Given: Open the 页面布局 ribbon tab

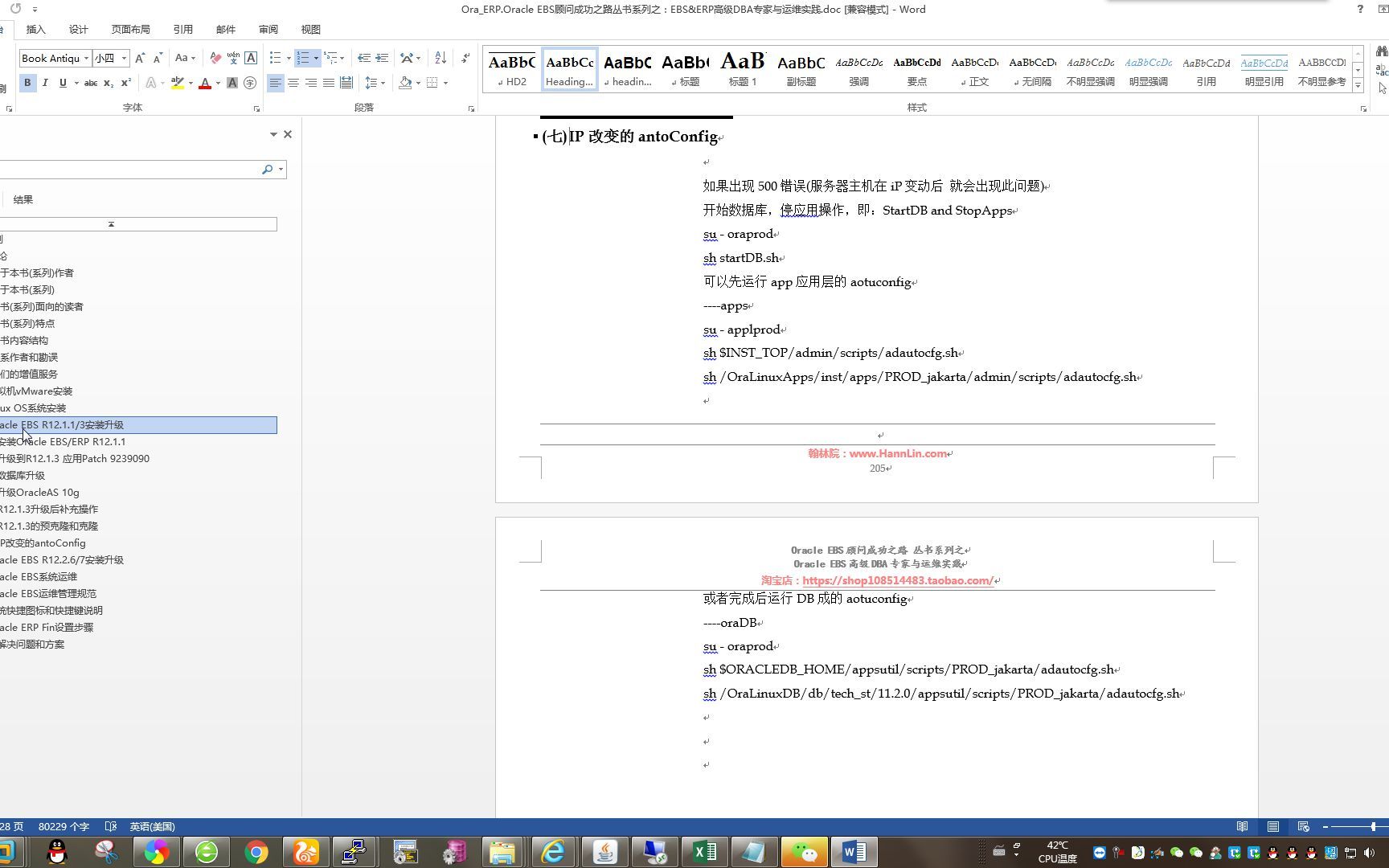Looking at the screenshot, I should (x=131, y=30).
